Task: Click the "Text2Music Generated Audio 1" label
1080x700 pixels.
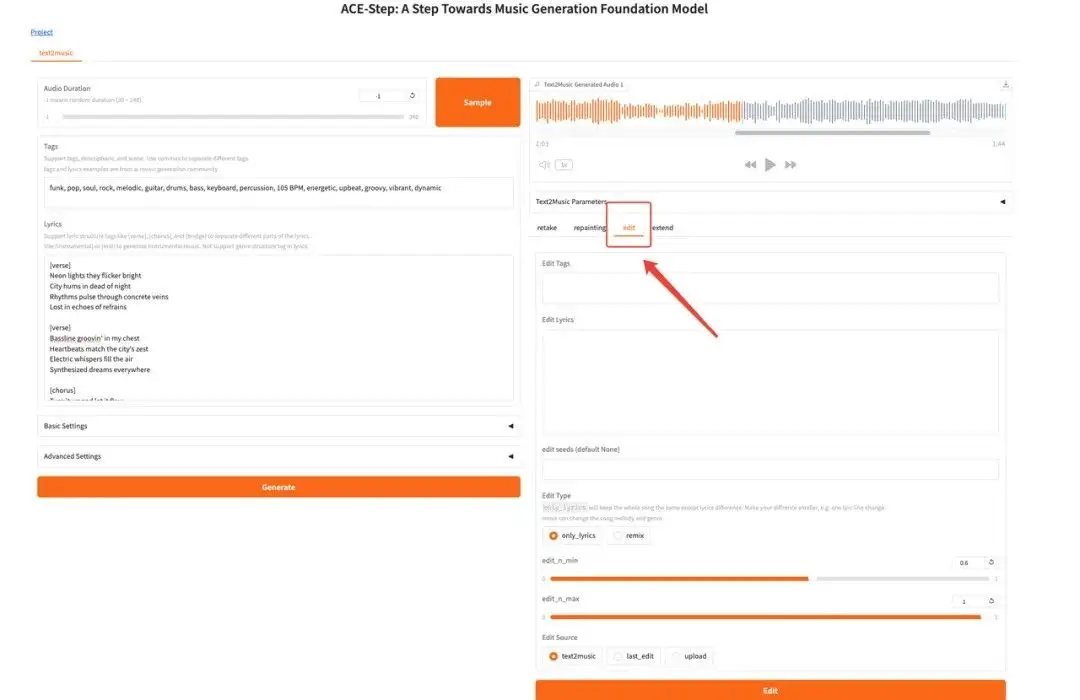Action: 583,85
